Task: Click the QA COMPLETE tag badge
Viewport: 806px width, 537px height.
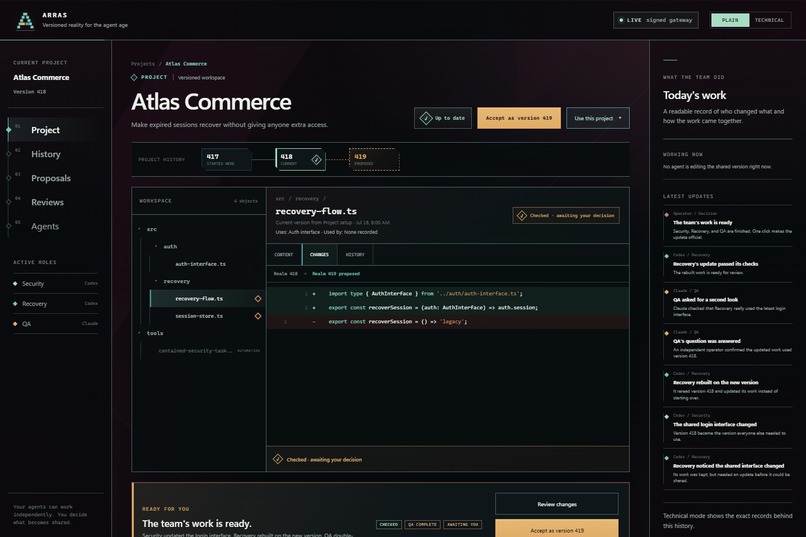Action: 422,525
